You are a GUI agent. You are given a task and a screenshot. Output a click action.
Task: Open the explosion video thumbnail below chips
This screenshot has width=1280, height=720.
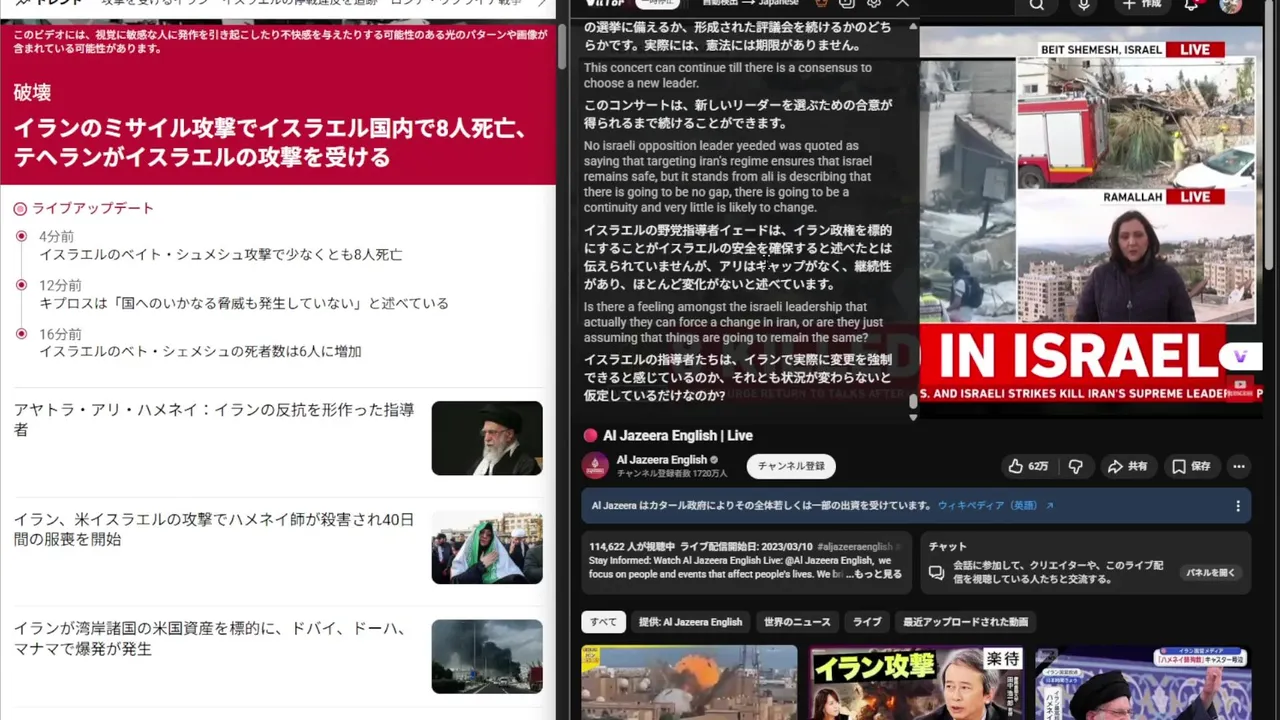(689, 683)
